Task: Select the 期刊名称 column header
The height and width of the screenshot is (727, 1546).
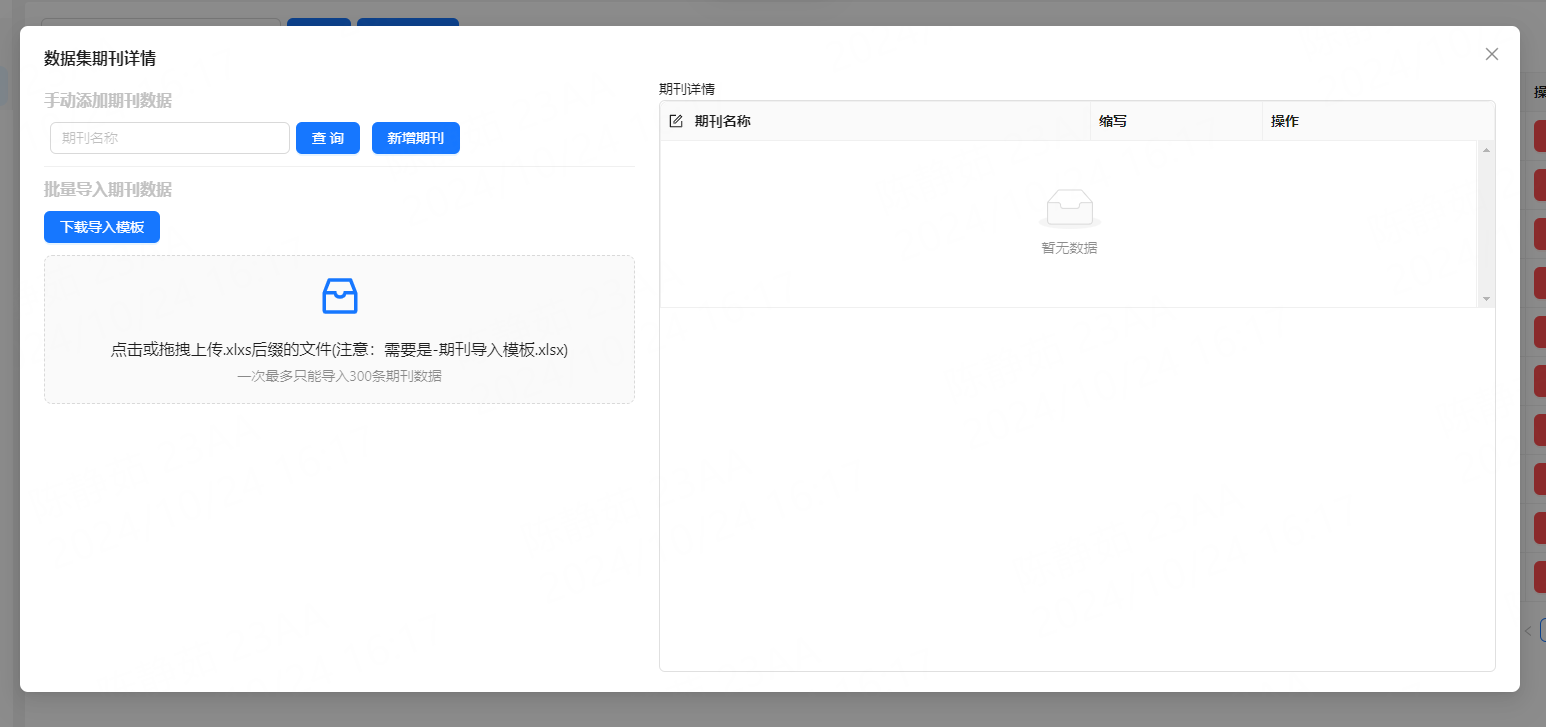Action: click(722, 121)
